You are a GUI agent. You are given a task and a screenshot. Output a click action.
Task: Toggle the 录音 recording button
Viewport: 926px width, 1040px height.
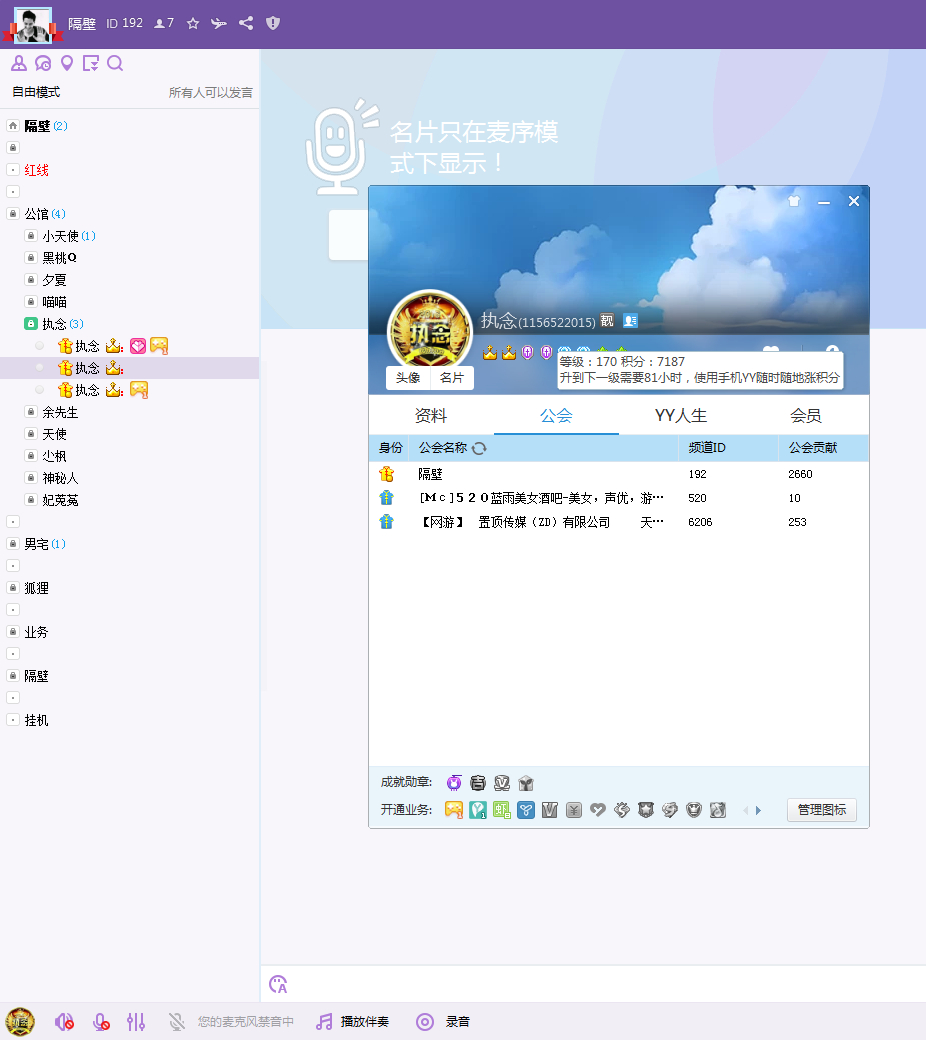coord(442,1021)
